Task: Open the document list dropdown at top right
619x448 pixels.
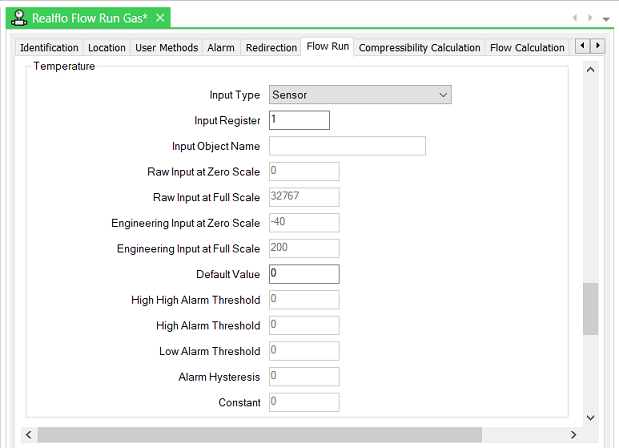Action: coord(606,18)
